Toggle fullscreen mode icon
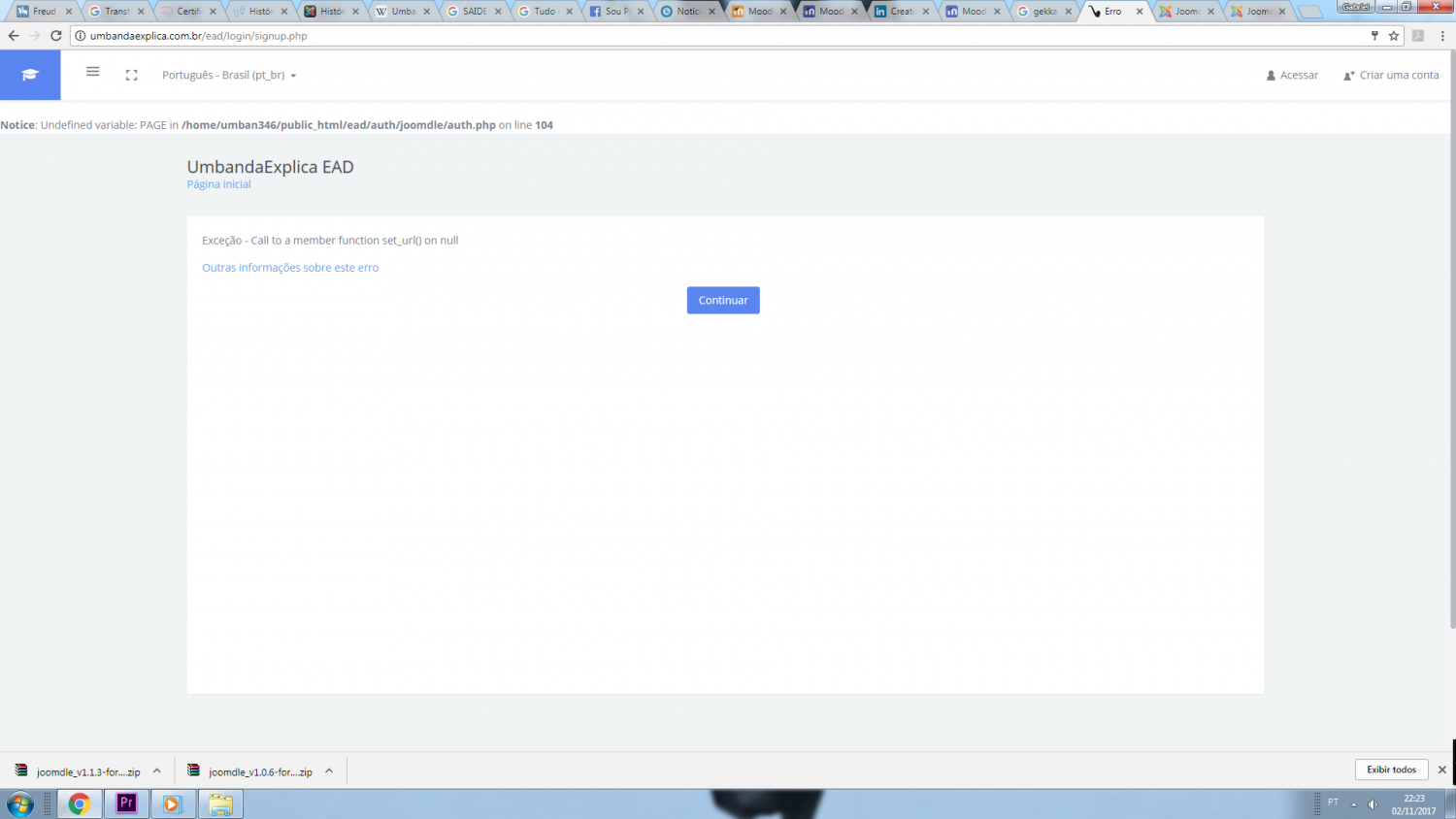Viewport: 1456px width, 819px height. coord(132,75)
